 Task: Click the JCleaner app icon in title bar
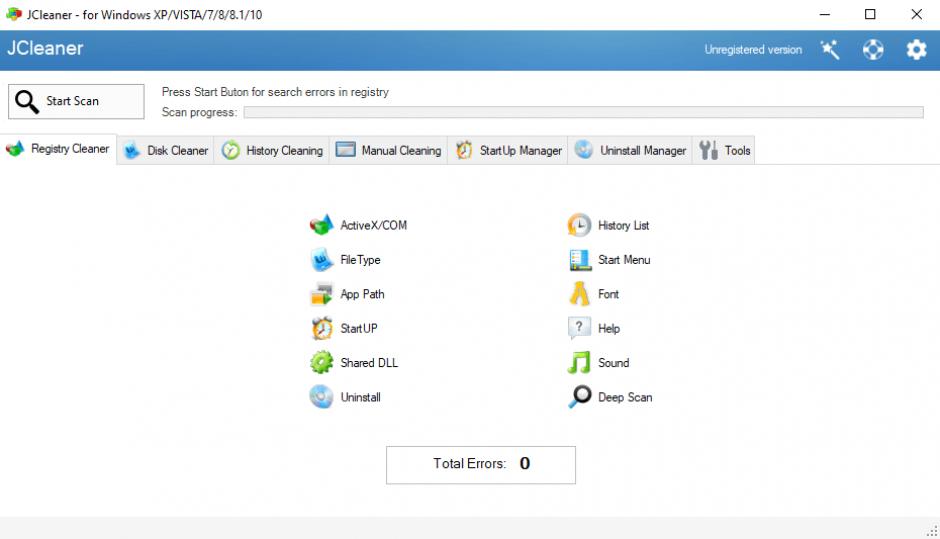(13, 14)
